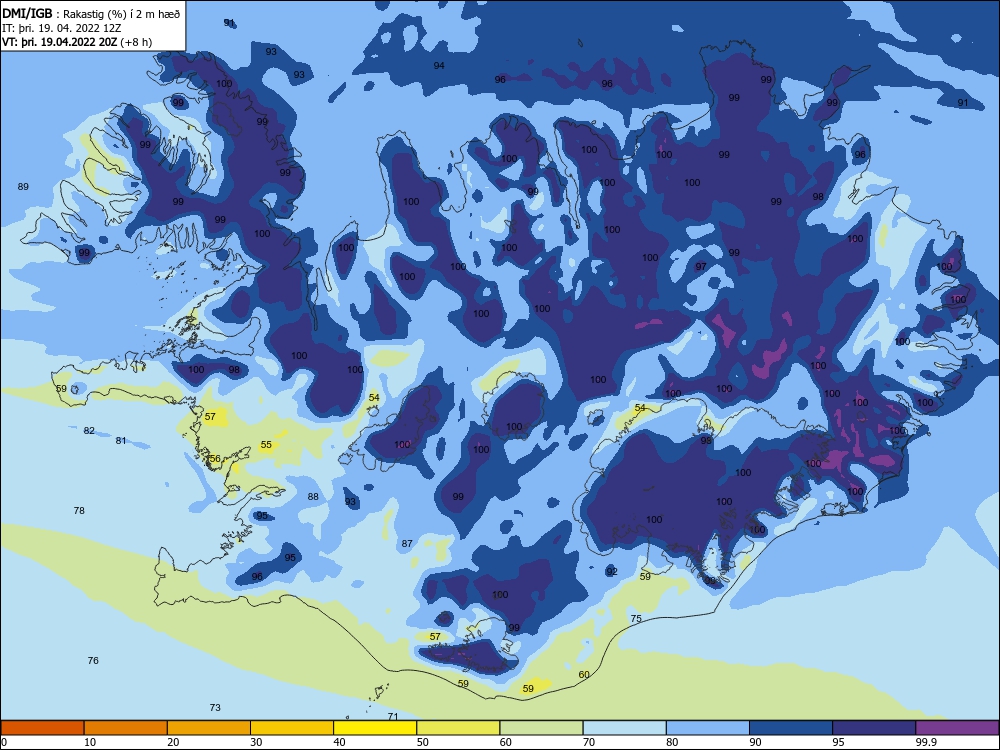This screenshot has width=1000, height=750.
Task: Click the humidity value 87 on the map
Action: click(x=407, y=544)
